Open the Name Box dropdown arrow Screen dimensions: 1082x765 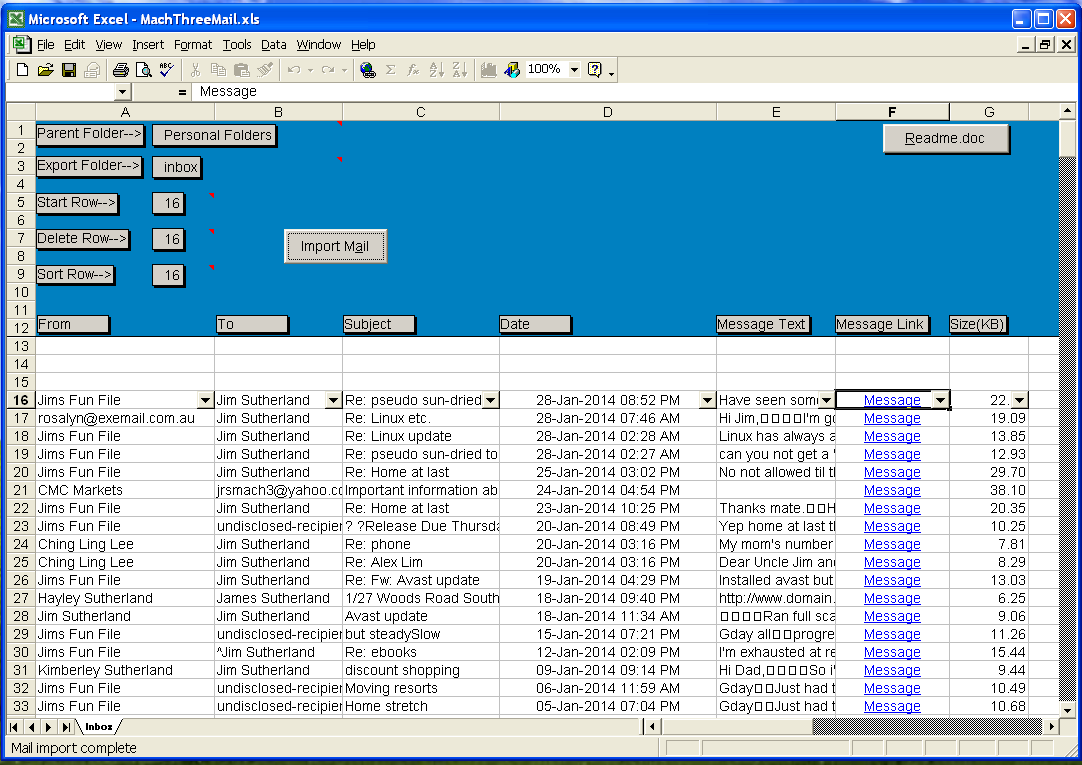[x=122, y=92]
